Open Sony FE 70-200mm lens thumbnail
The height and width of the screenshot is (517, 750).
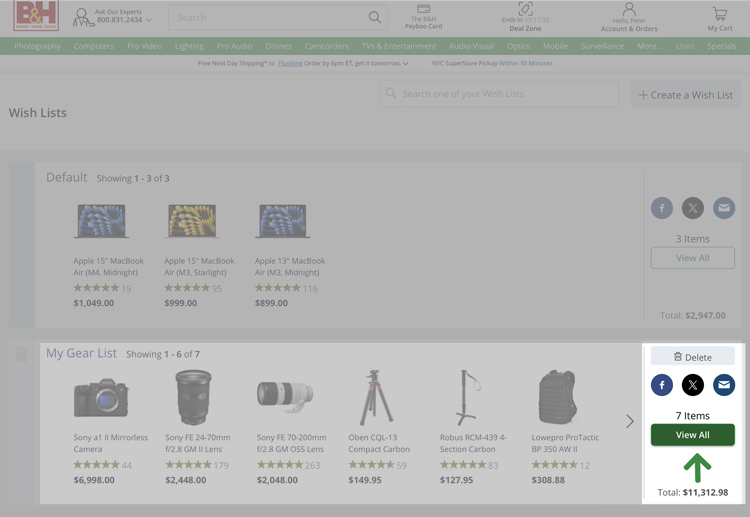pos(285,396)
